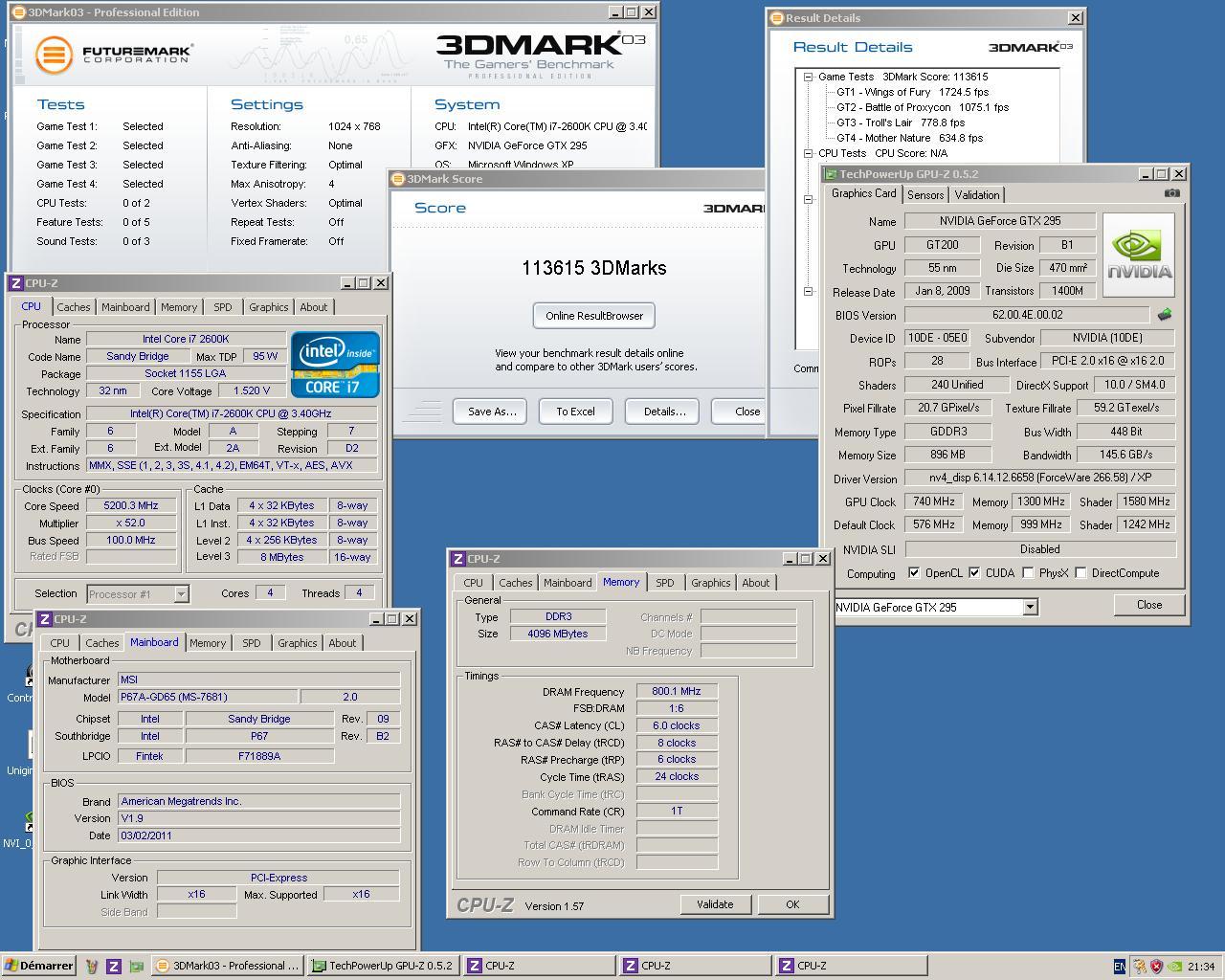Click the CPU-Z quick launch icon beside Démarrer
The image size is (1225, 980).
(x=113, y=966)
